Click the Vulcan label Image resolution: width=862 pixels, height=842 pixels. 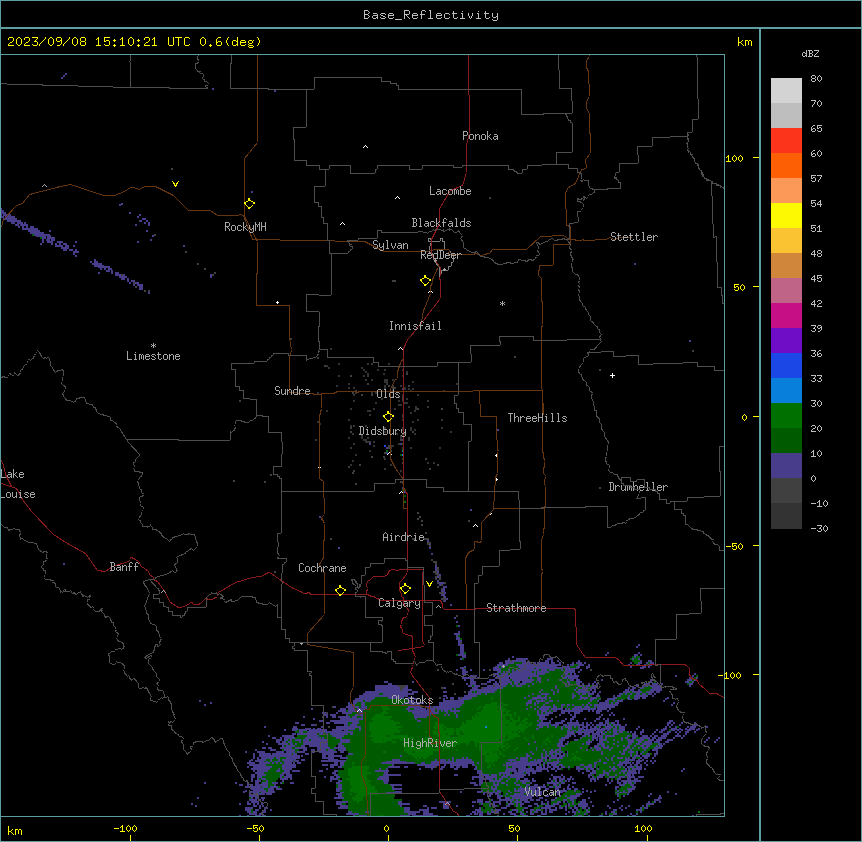point(543,792)
